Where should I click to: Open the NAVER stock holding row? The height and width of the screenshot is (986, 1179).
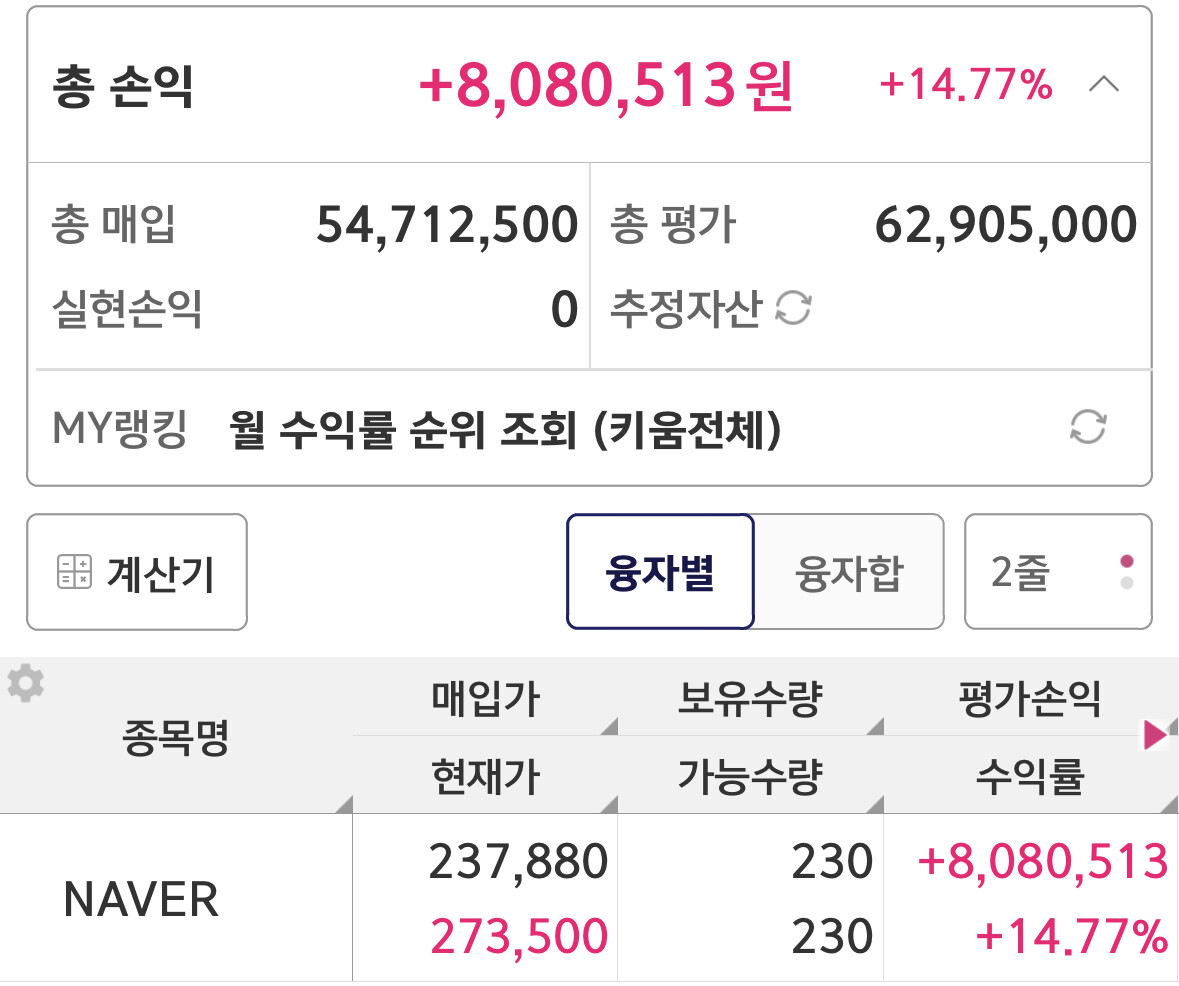[x=590, y=898]
